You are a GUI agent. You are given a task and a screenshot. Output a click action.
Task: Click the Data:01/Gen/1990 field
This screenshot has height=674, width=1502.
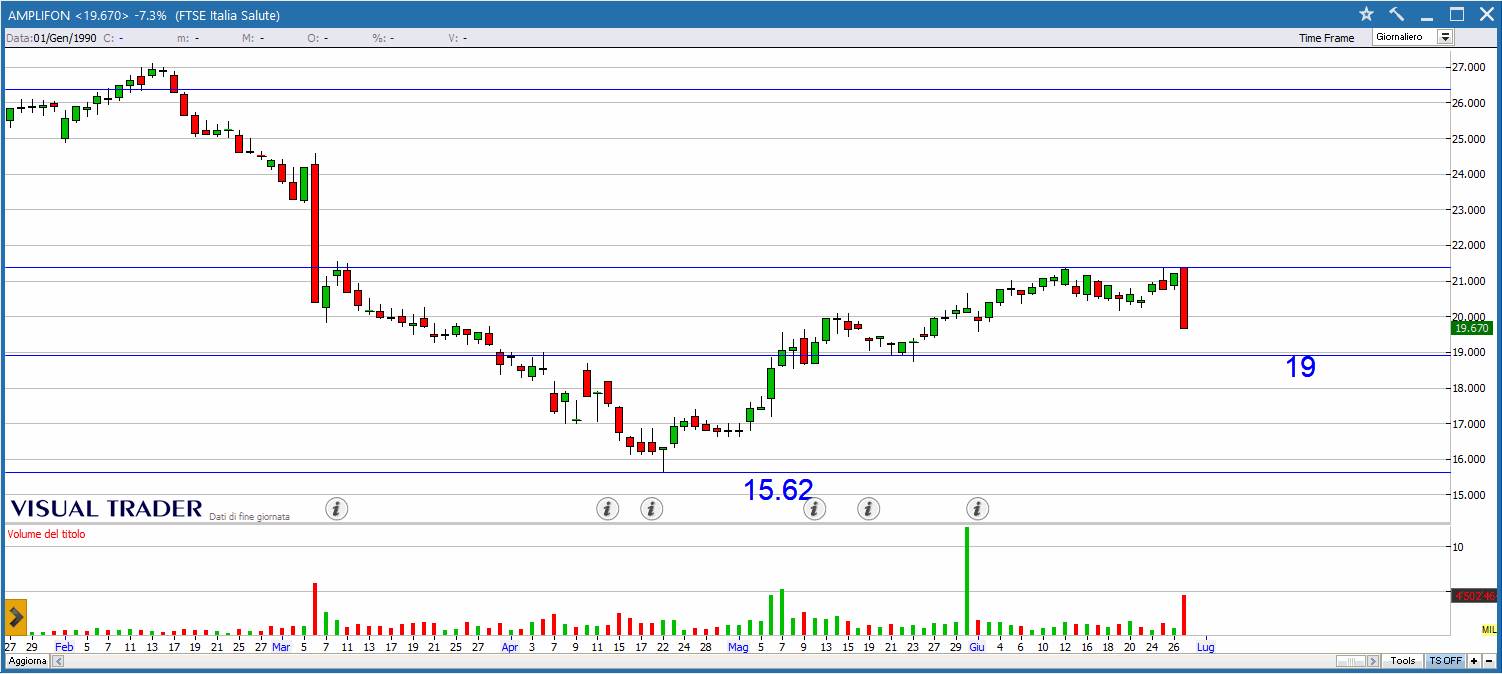point(52,38)
